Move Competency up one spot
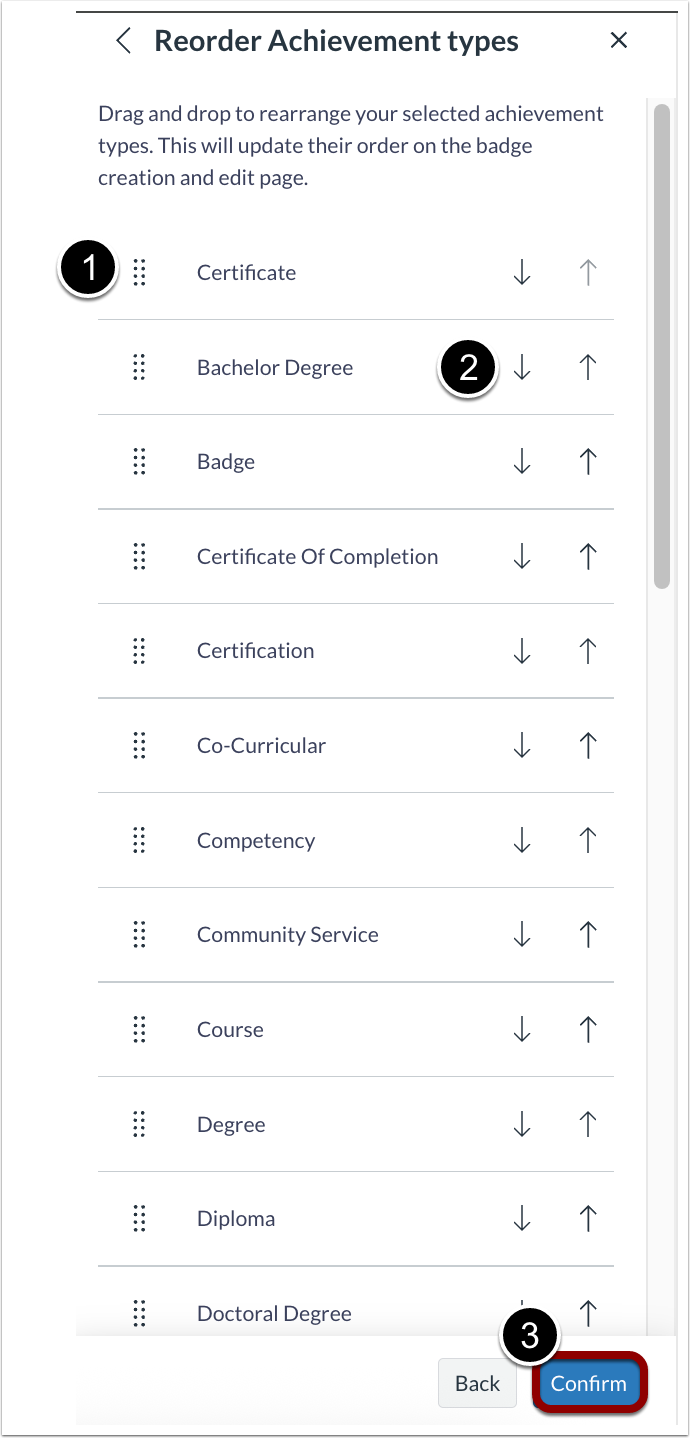Screen dimensions: 690x1438 588,840
